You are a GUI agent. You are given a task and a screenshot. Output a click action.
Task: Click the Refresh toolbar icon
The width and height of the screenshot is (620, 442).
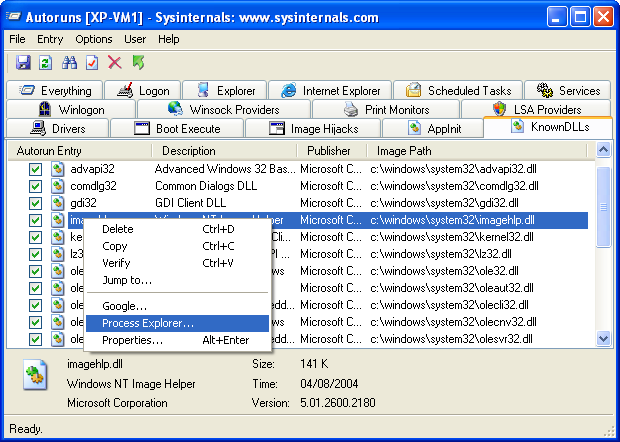point(45,63)
